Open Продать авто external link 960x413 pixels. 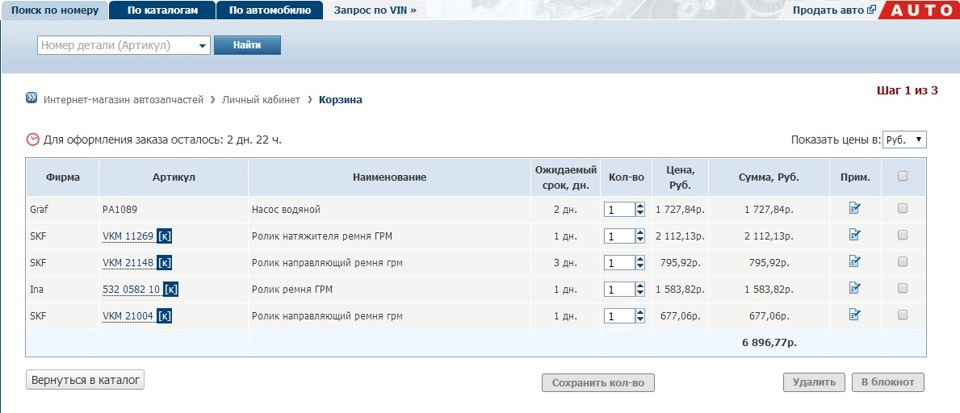tap(834, 10)
